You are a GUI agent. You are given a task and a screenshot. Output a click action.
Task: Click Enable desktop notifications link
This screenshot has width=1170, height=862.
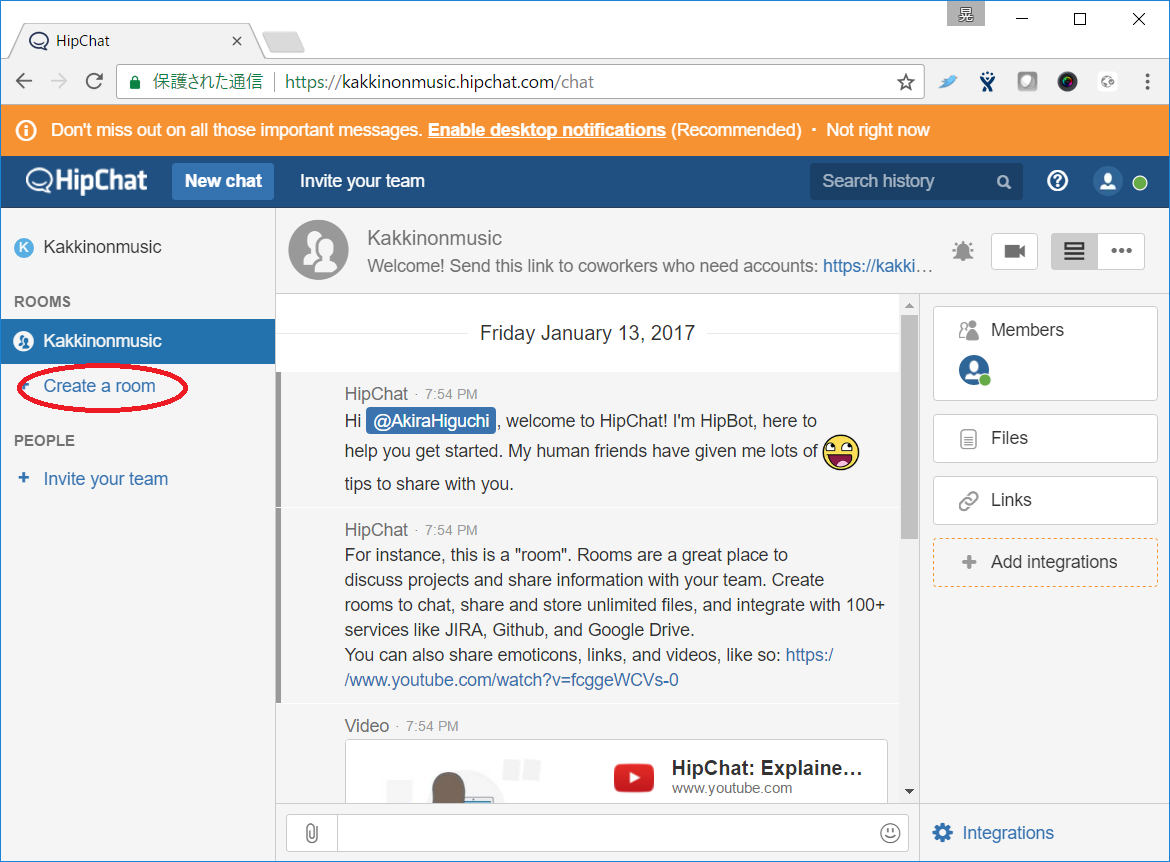546,130
